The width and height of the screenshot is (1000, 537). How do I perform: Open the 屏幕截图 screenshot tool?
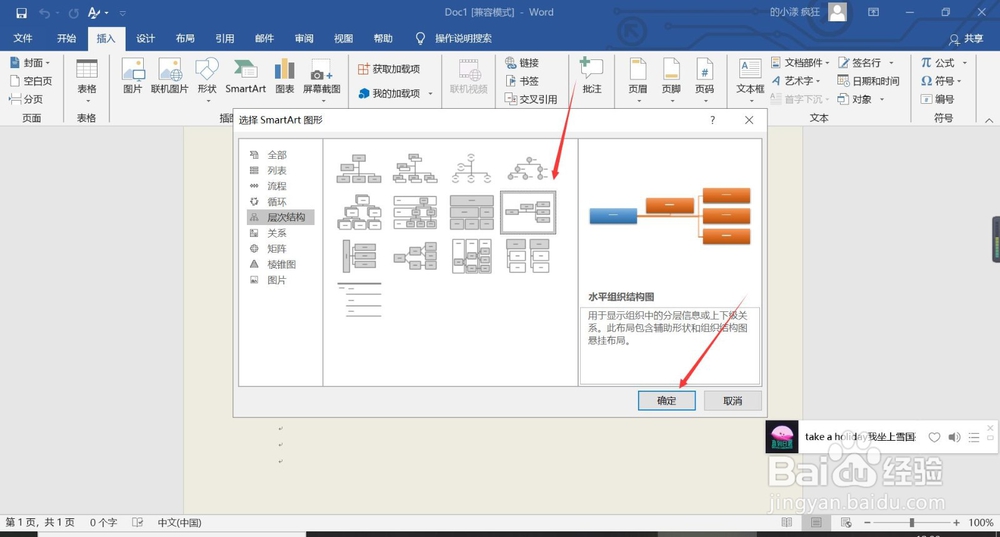pyautogui.click(x=321, y=79)
